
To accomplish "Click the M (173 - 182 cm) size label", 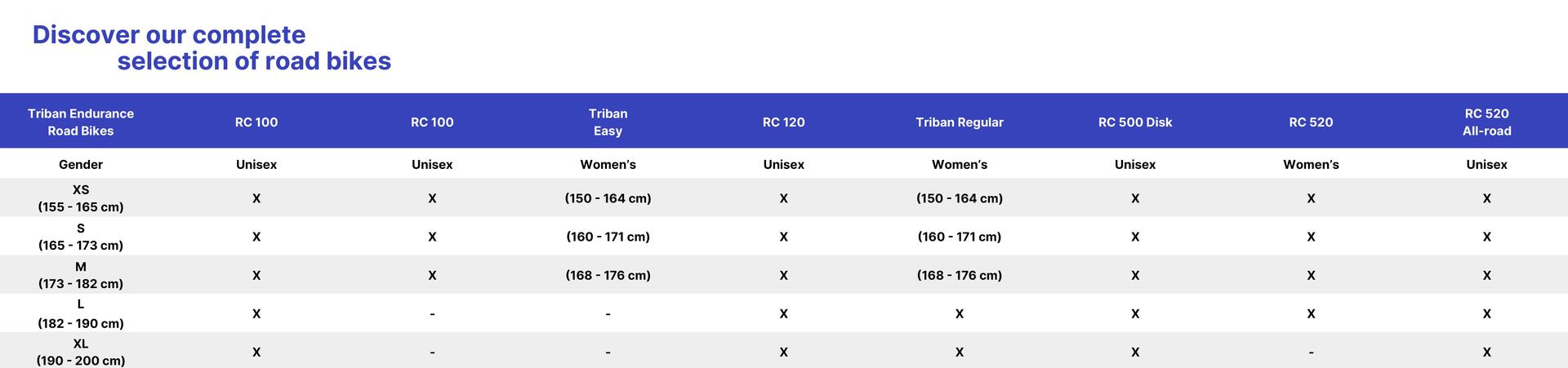I will pos(81,275).
